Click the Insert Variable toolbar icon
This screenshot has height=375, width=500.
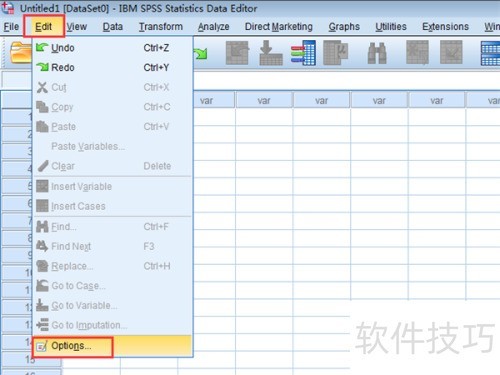tap(451, 53)
